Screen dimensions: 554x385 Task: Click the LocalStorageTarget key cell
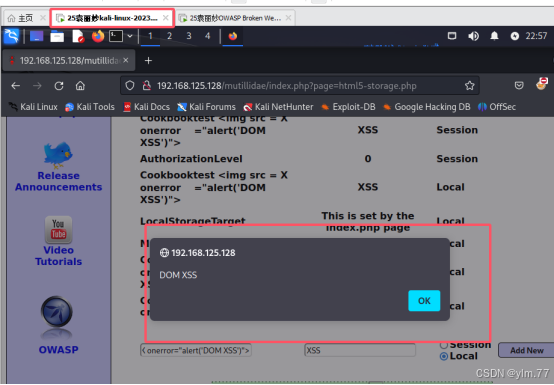[x=193, y=221]
